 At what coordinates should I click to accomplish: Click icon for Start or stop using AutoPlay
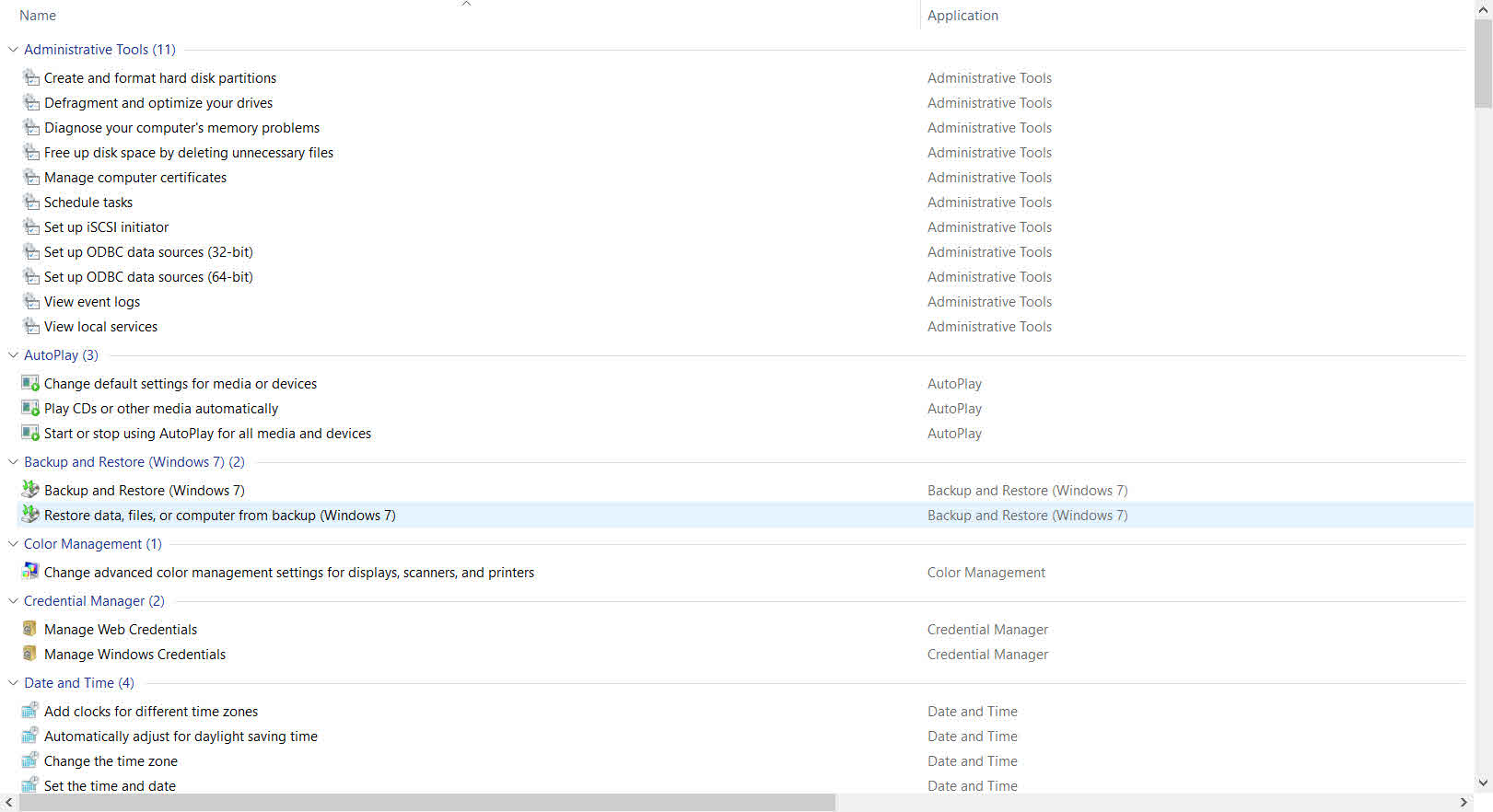coord(30,433)
